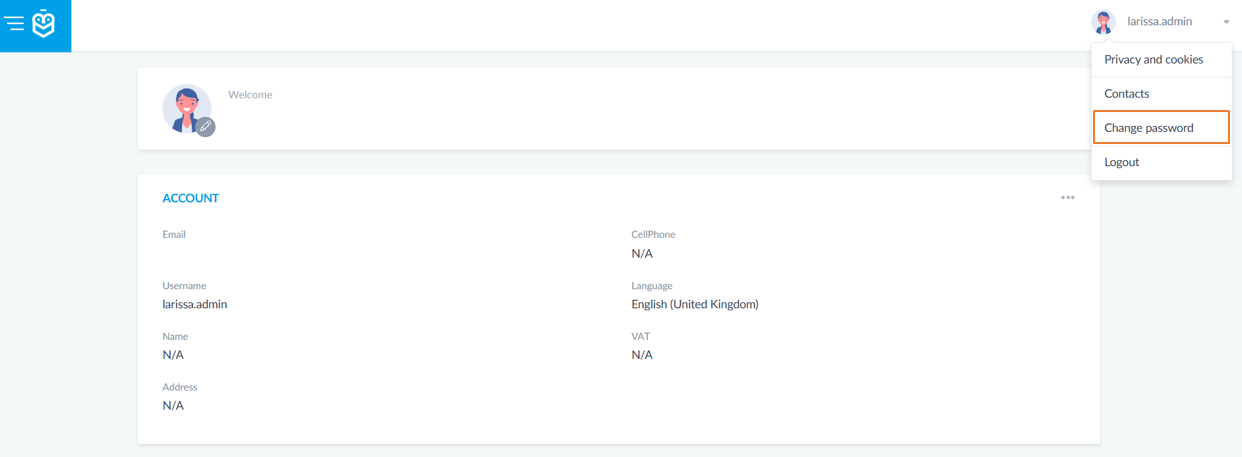Click the VAT N/A value
Viewport: 1242px width, 457px height.
tap(642, 355)
